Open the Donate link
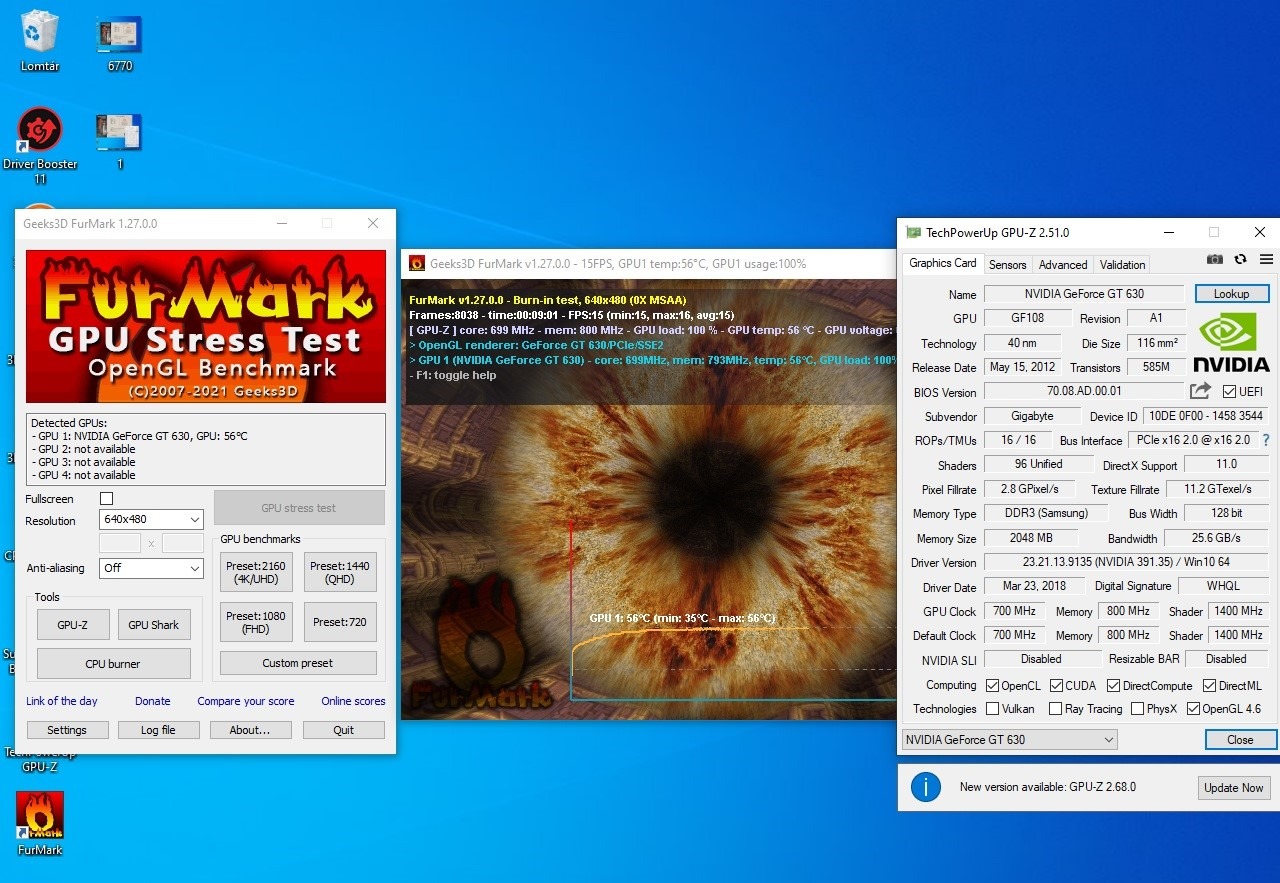Viewport: 1280px width, 883px height. [x=153, y=701]
